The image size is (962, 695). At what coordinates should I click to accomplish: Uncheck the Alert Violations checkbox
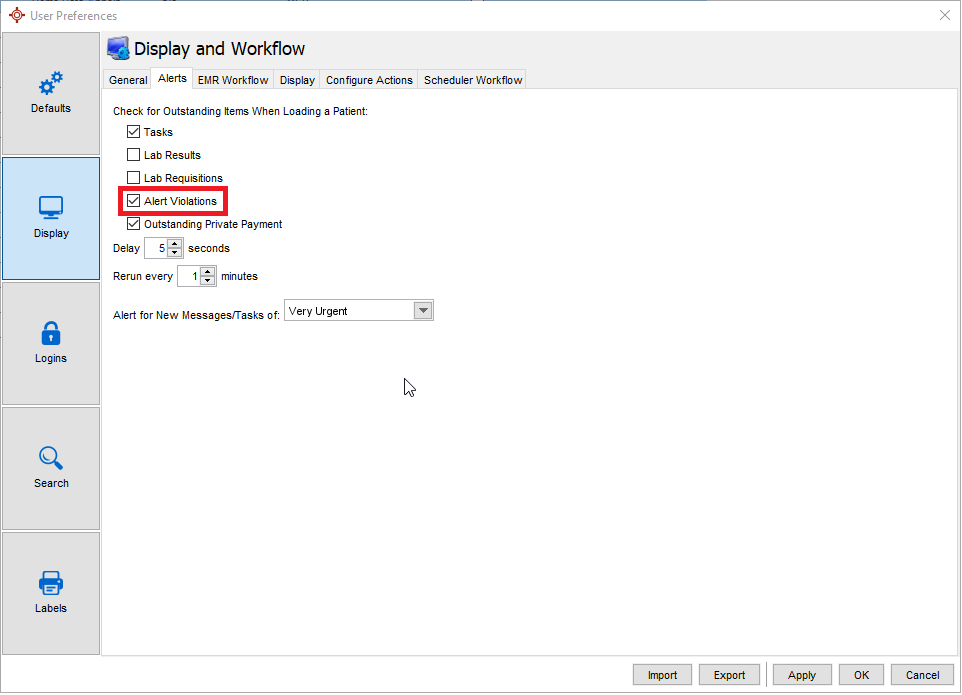134,201
